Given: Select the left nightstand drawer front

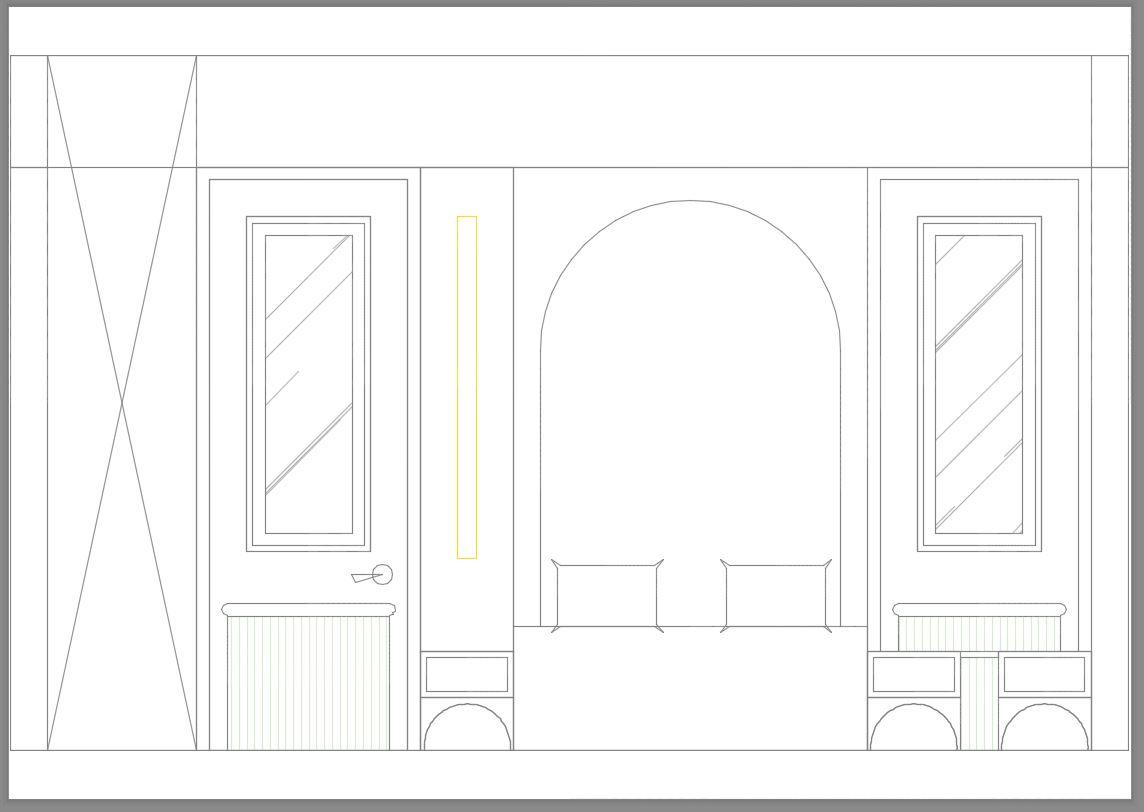Looking at the screenshot, I should click(x=467, y=675).
